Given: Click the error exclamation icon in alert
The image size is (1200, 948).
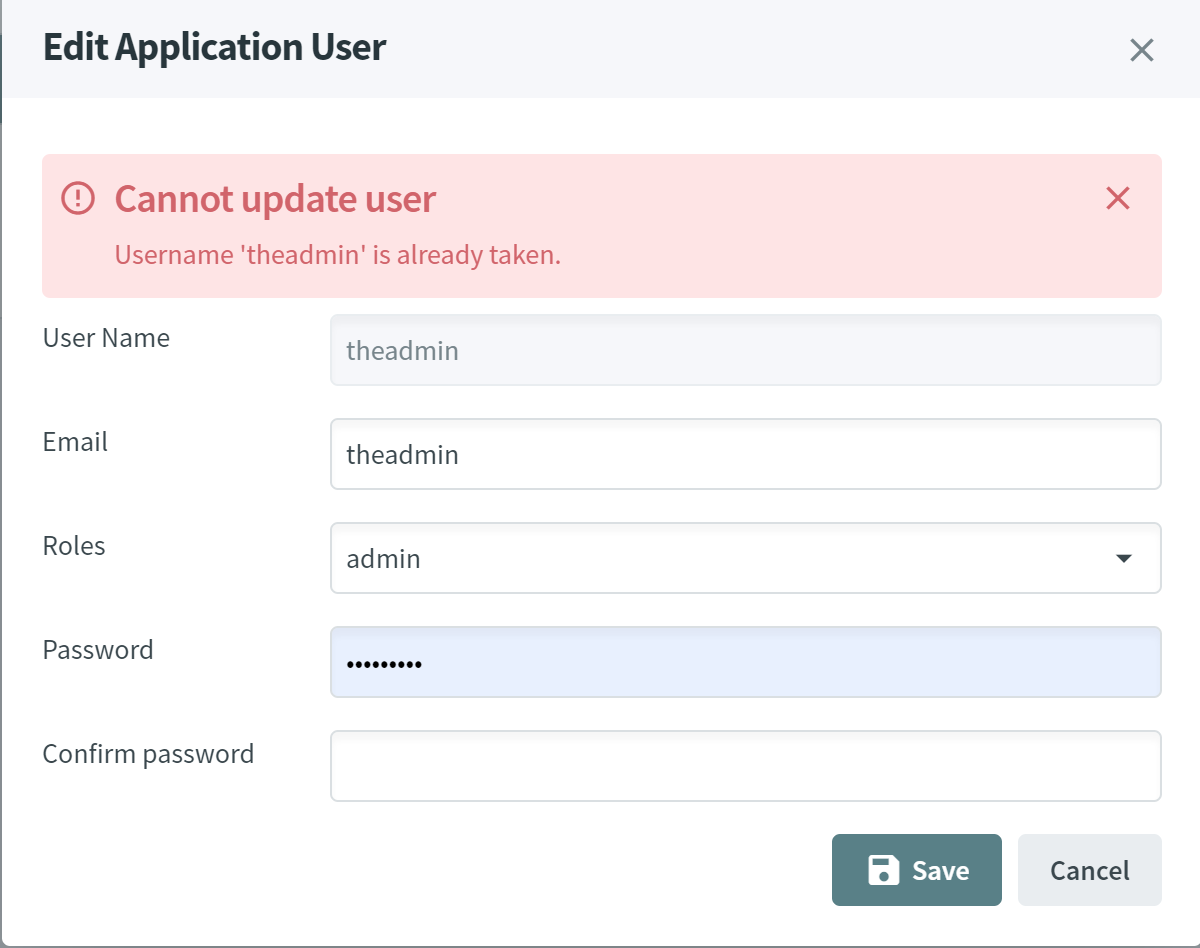Looking at the screenshot, I should (x=78, y=198).
